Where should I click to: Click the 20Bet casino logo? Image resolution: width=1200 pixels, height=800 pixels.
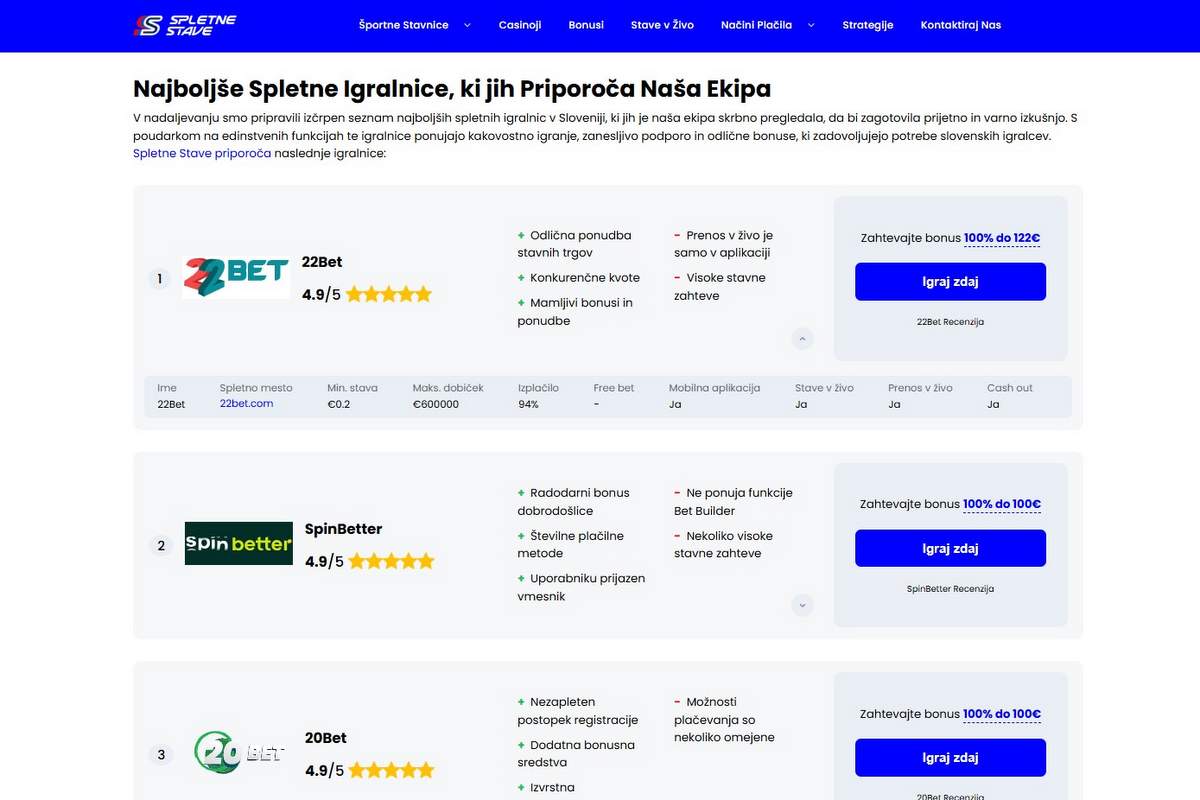coord(239,753)
